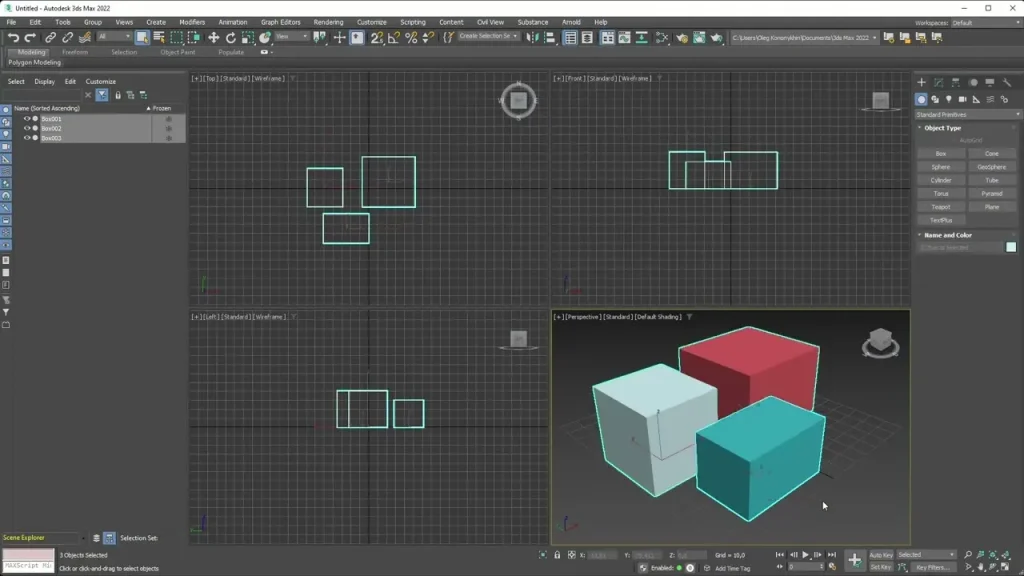Image resolution: width=1024 pixels, height=576 pixels.
Task: Click the Teapot creation button
Action: (x=940, y=207)
